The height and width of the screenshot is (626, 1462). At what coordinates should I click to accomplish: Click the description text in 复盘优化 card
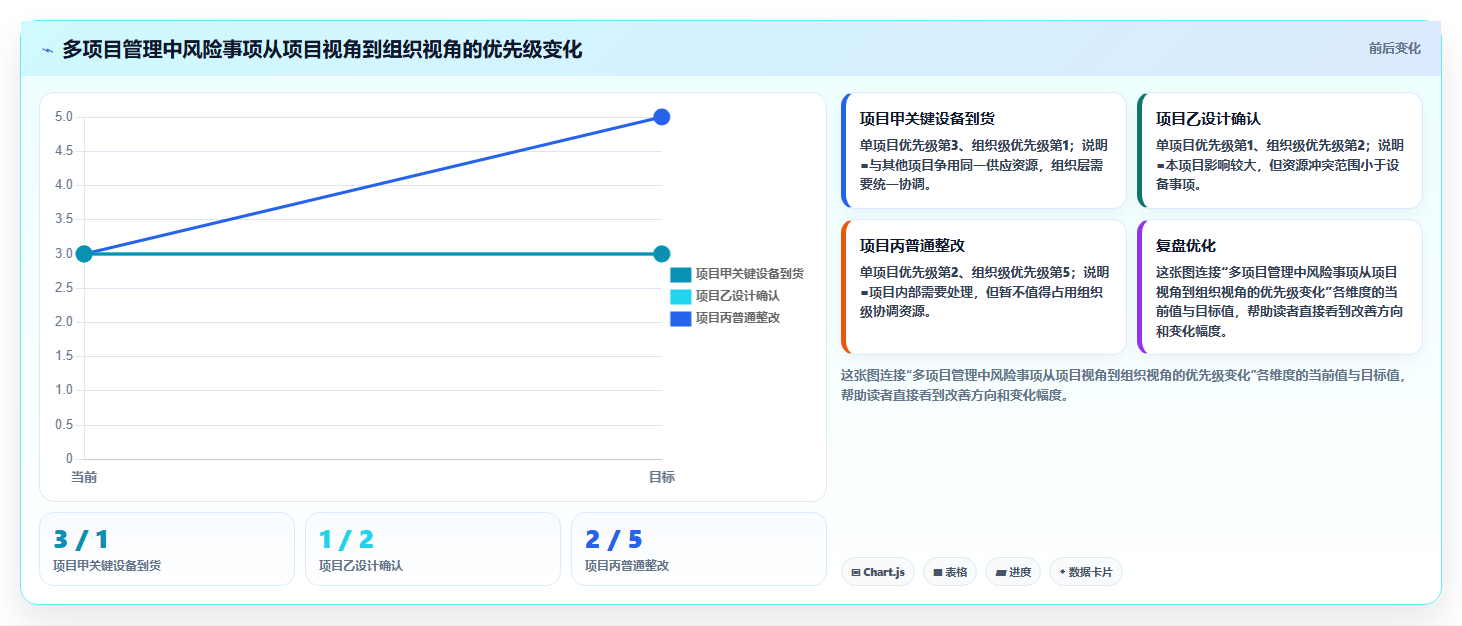point(1280,301)
